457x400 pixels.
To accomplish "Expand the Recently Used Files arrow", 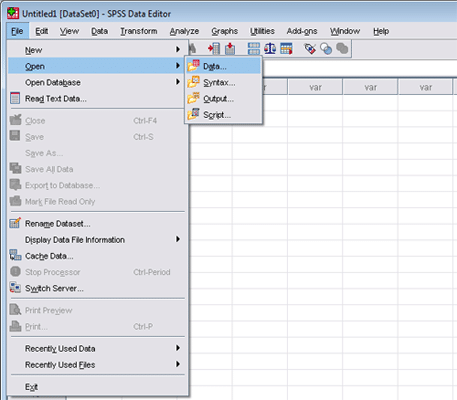I will [x=178, y=364].
